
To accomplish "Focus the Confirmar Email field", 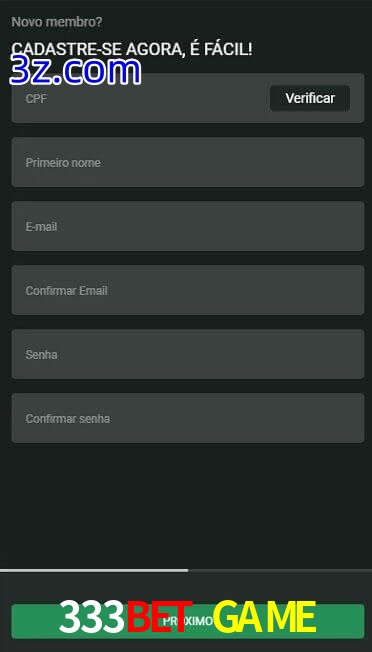I will pos(188,290).
